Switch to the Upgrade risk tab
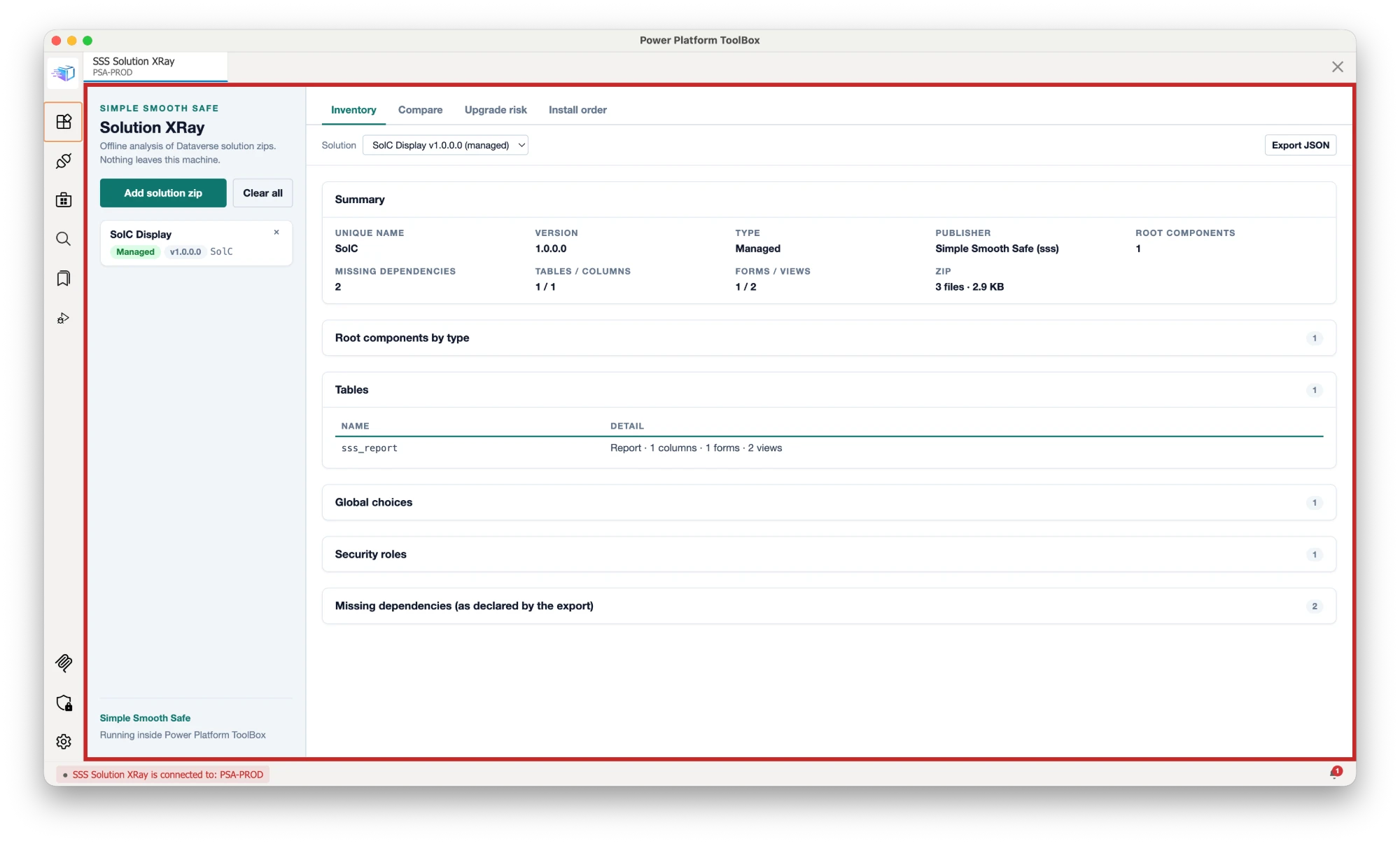Viewport: 1400px width, 844px height. [x=496, y=110]
